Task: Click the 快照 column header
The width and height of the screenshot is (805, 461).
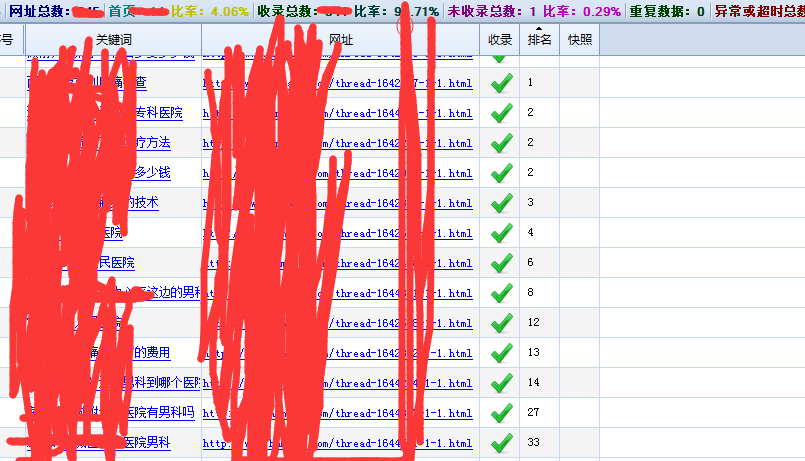Action: pos(579,40)
